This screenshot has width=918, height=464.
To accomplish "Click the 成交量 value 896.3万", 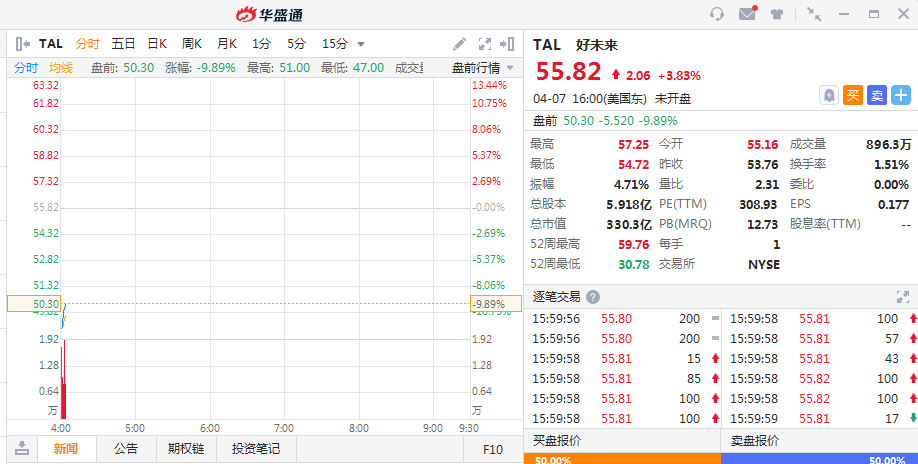I will pyautogui.click(x=888, y=145).
